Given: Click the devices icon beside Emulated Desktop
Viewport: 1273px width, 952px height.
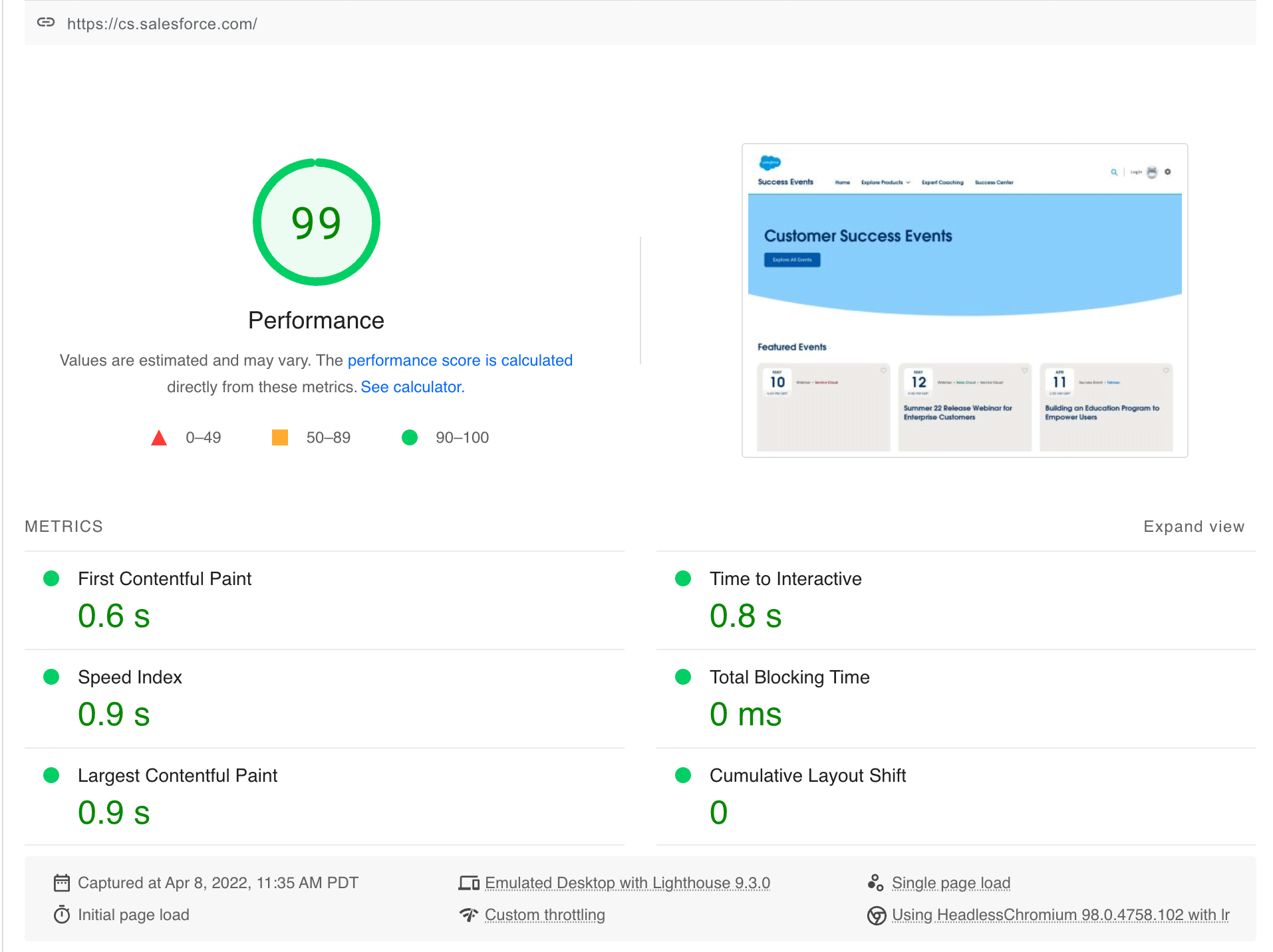Looking at the screenshot, I should (x=469, y=883).
